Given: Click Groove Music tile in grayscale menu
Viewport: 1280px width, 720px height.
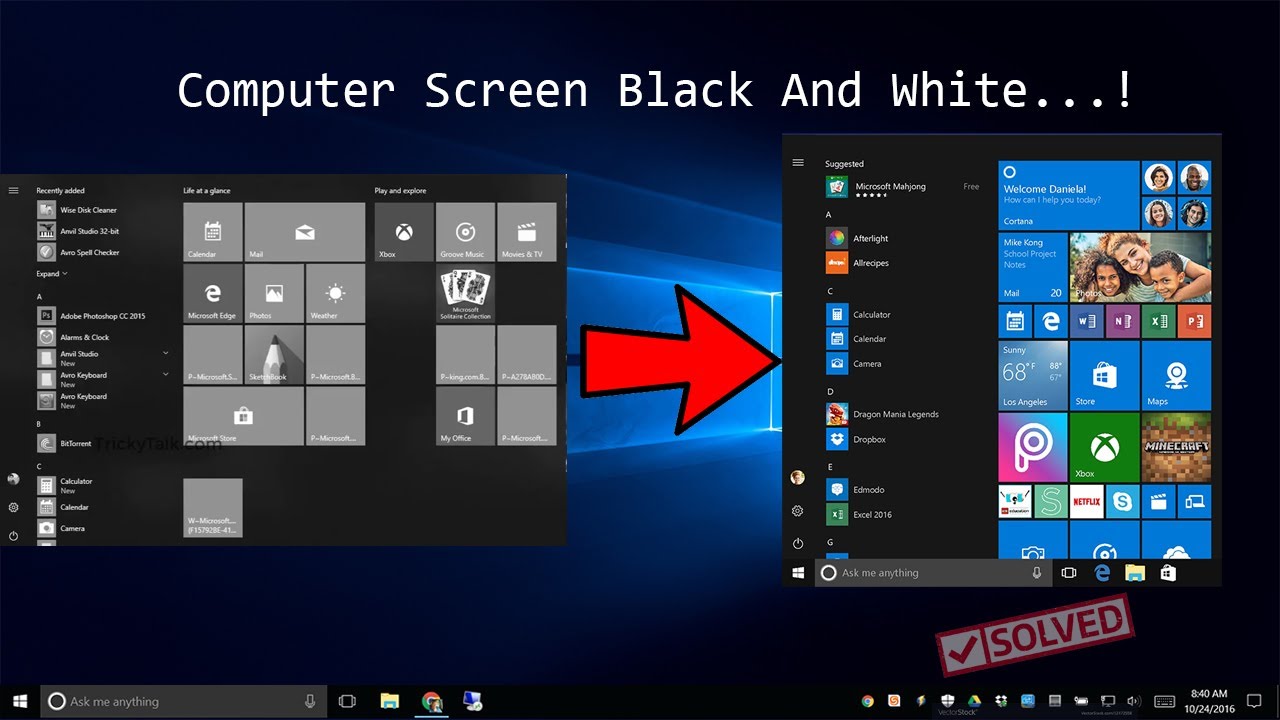Looking at the screenshot, I should [465, 232].
